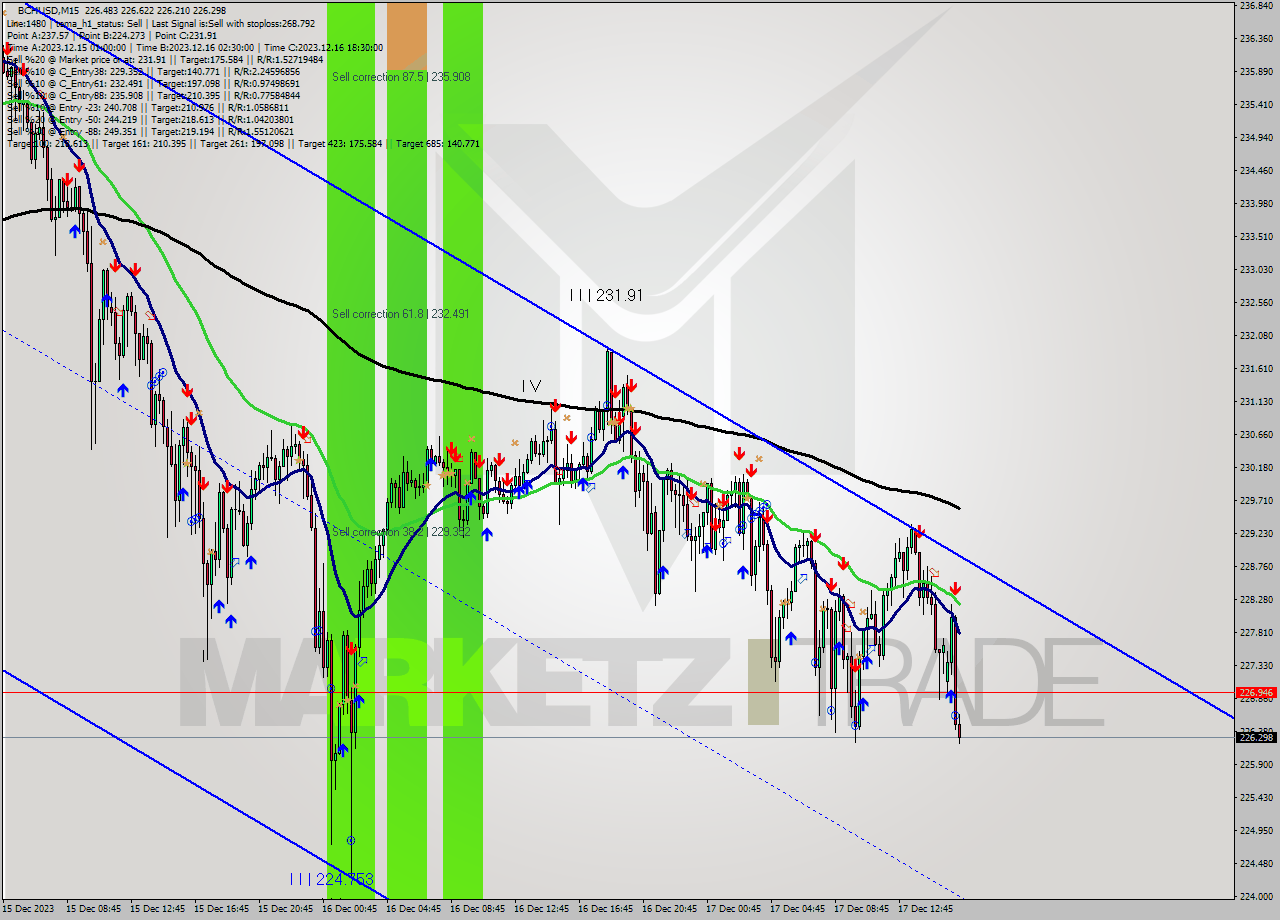Click the C_Entry38: 229.352 row
The height and width of the screenshot is (920, 1280).
pos(152,71)
